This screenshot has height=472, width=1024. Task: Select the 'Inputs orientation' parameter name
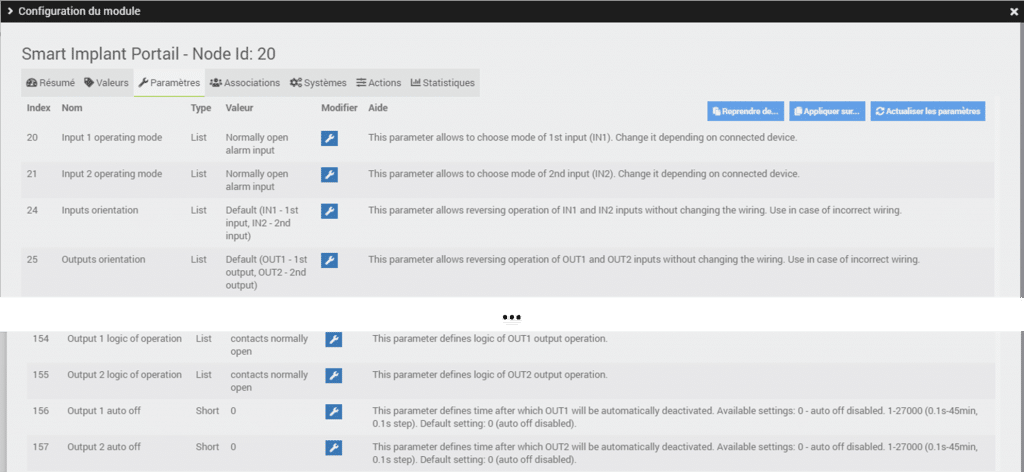pyautogui.click(x=100, y=210)
